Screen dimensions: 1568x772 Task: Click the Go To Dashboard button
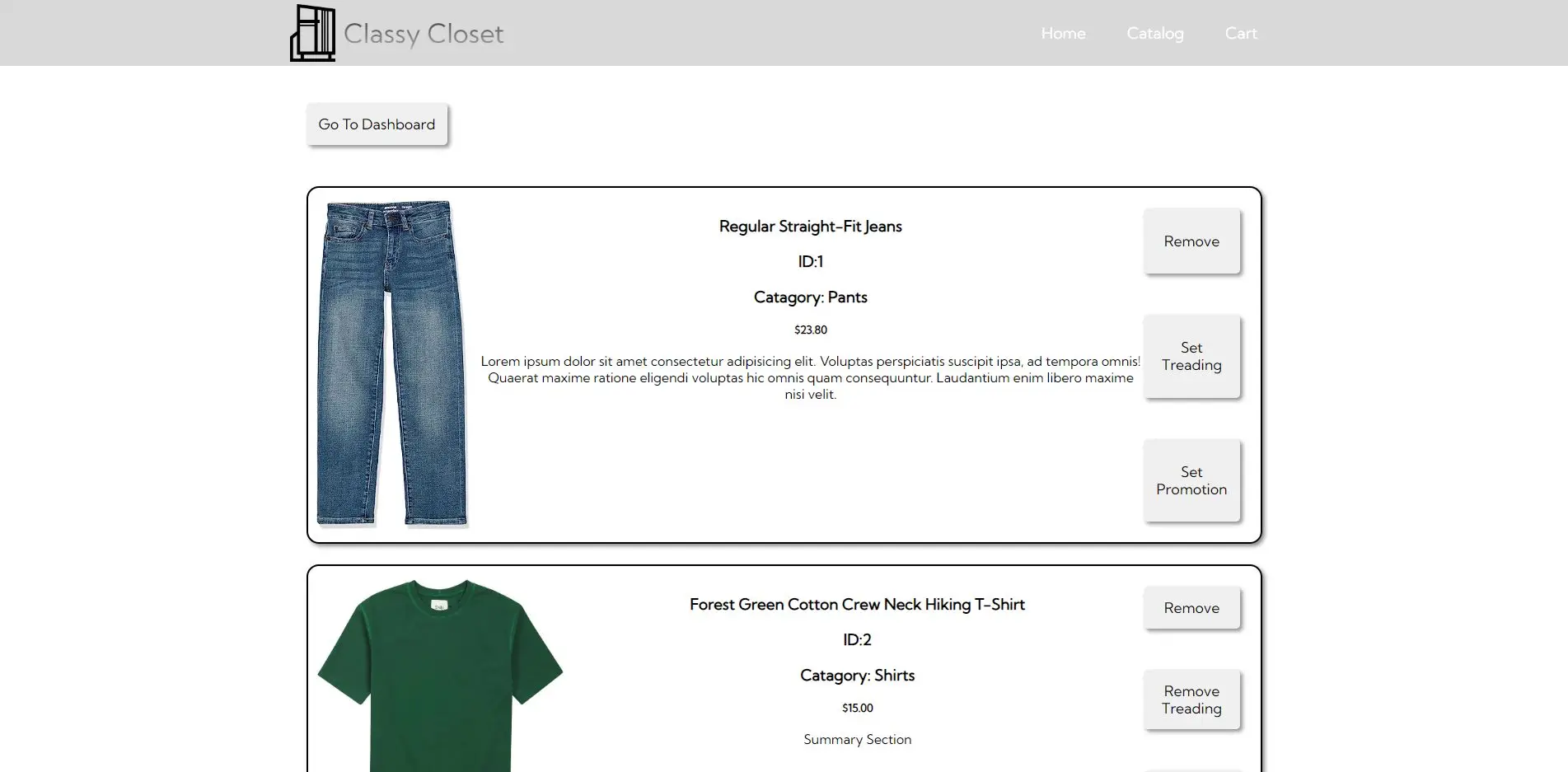(377, 124)
